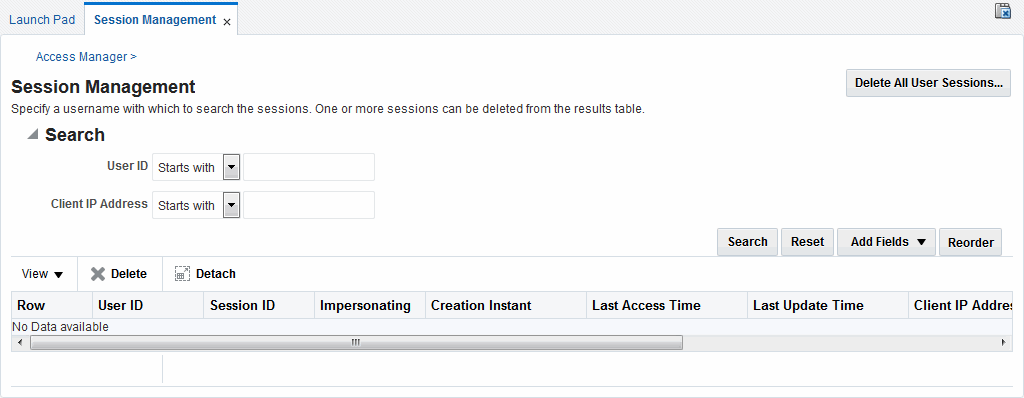Close the Session Management tab
Viewport: 1024px width, 398px height.
coord(227,22)
